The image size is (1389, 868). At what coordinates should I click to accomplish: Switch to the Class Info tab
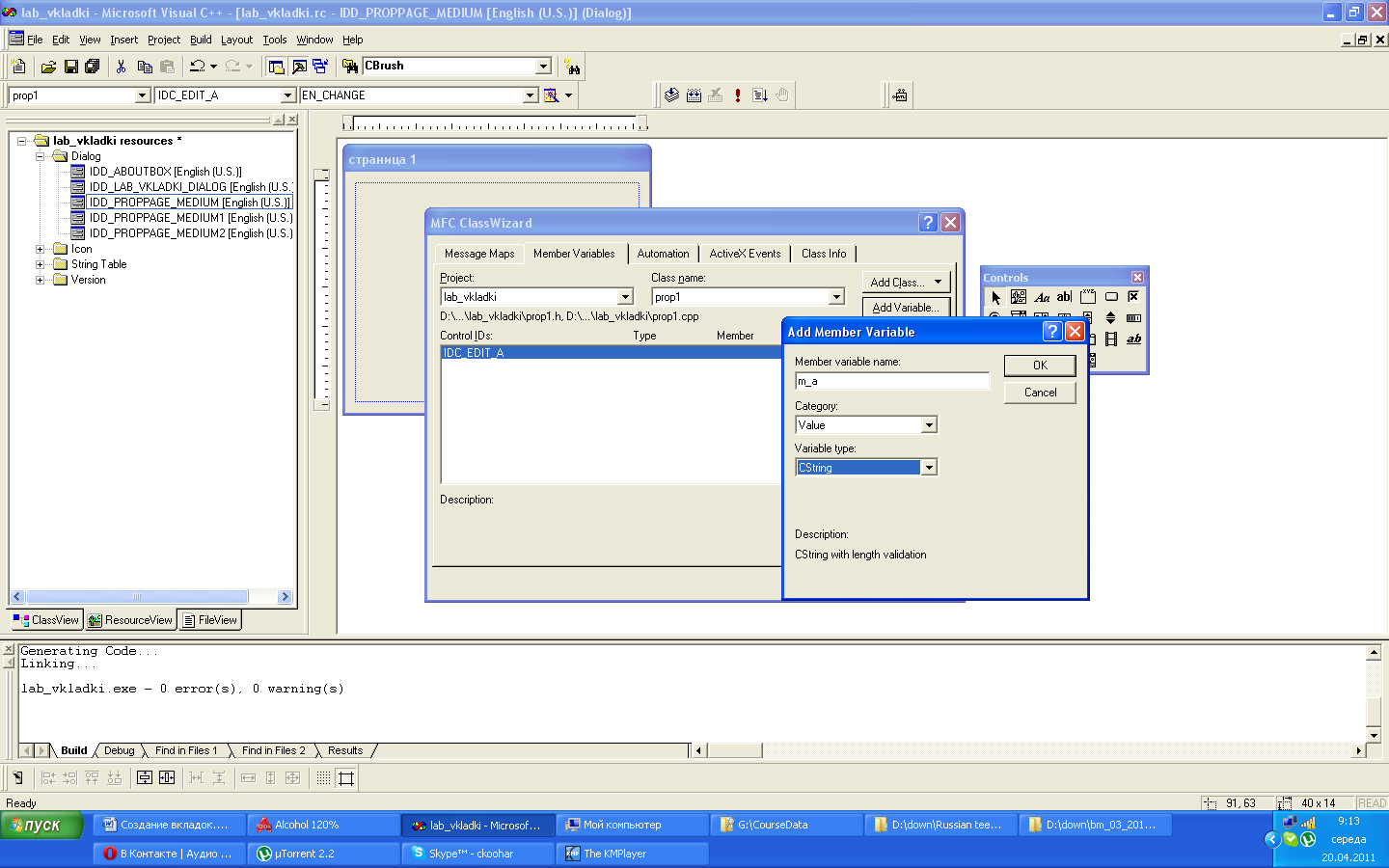(x=824, y=254)
